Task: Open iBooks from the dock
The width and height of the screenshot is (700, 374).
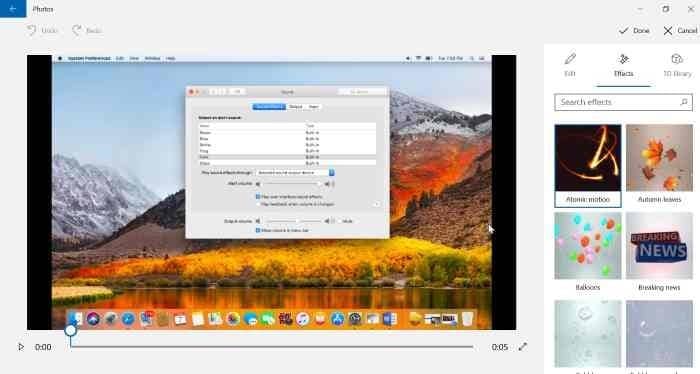Action: (x=320, y=319)
